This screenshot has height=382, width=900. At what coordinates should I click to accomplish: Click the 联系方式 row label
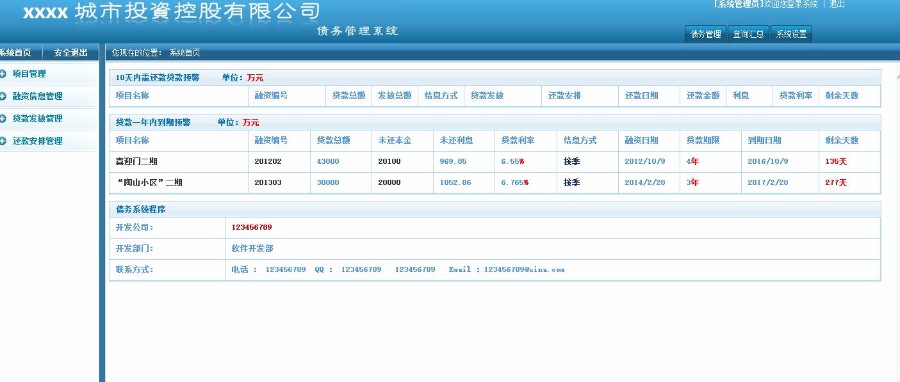tap(134, 270)
